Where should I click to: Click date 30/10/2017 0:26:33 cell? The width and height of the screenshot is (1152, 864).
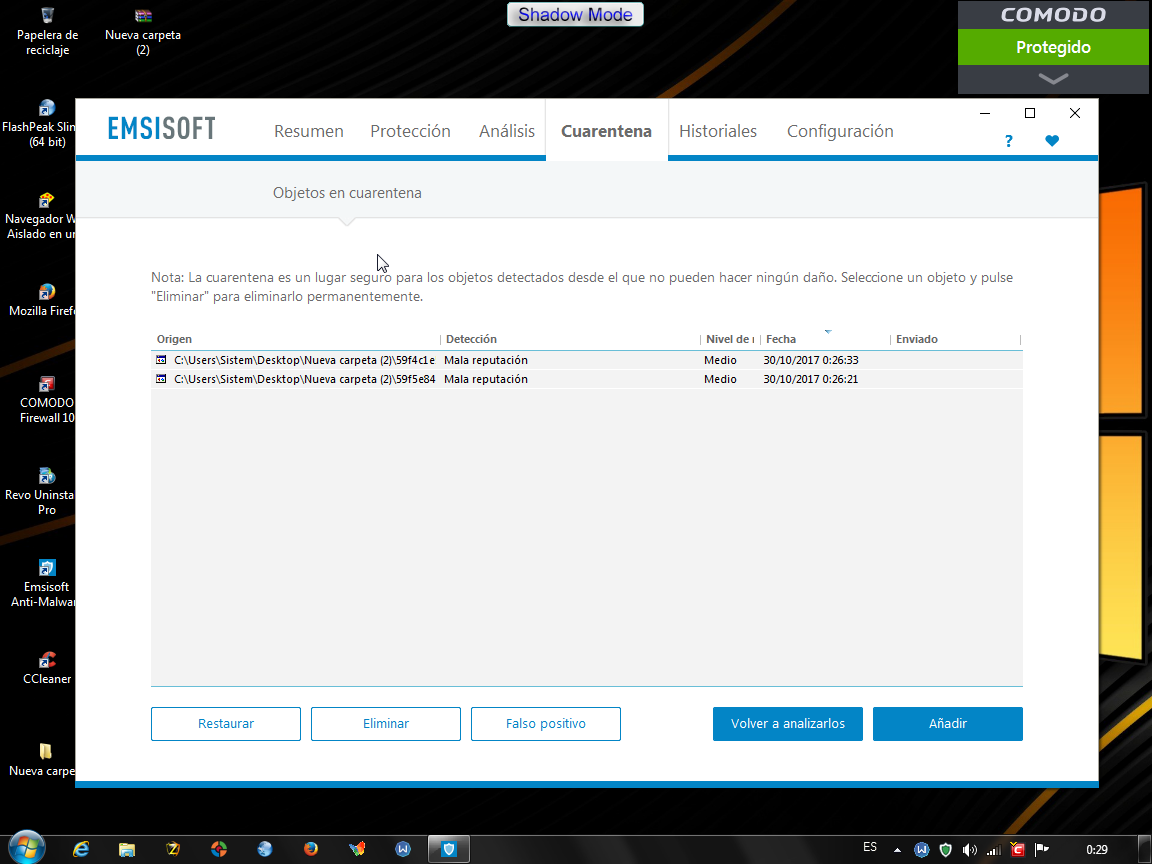pos(811,360)
